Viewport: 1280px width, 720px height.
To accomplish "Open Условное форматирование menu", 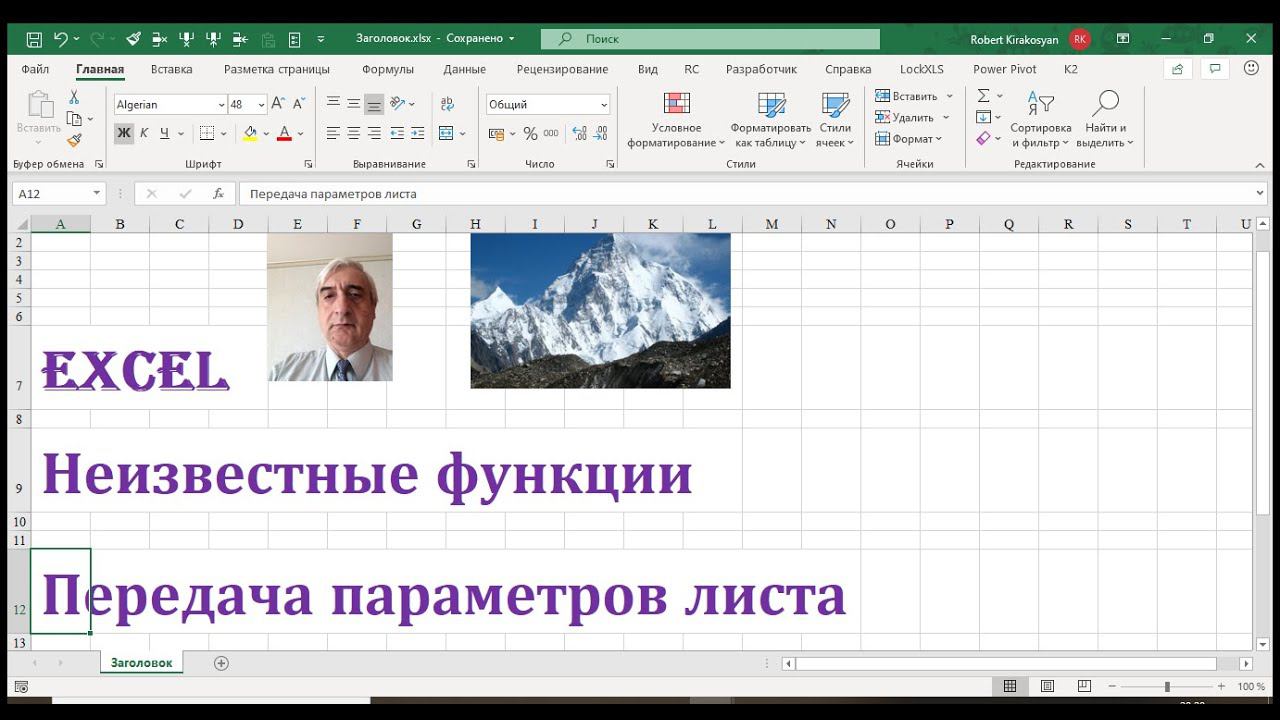I will coord(676,120).
